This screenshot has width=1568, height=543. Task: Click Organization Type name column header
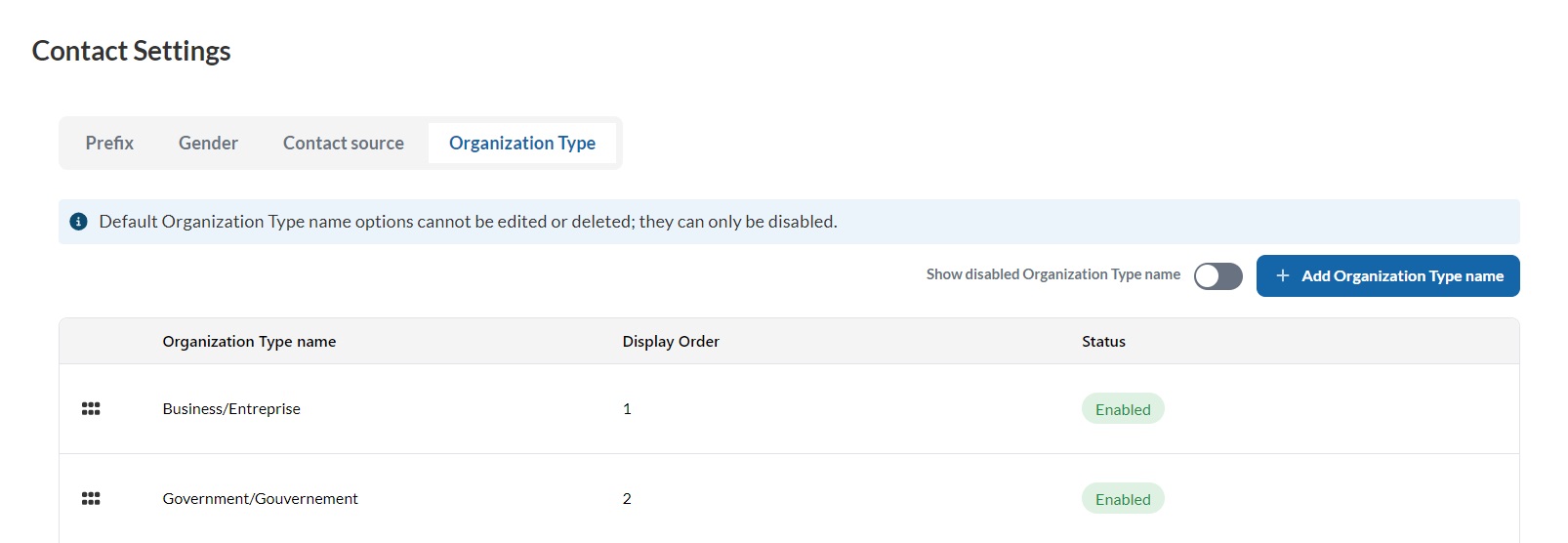tap(249, 342)
